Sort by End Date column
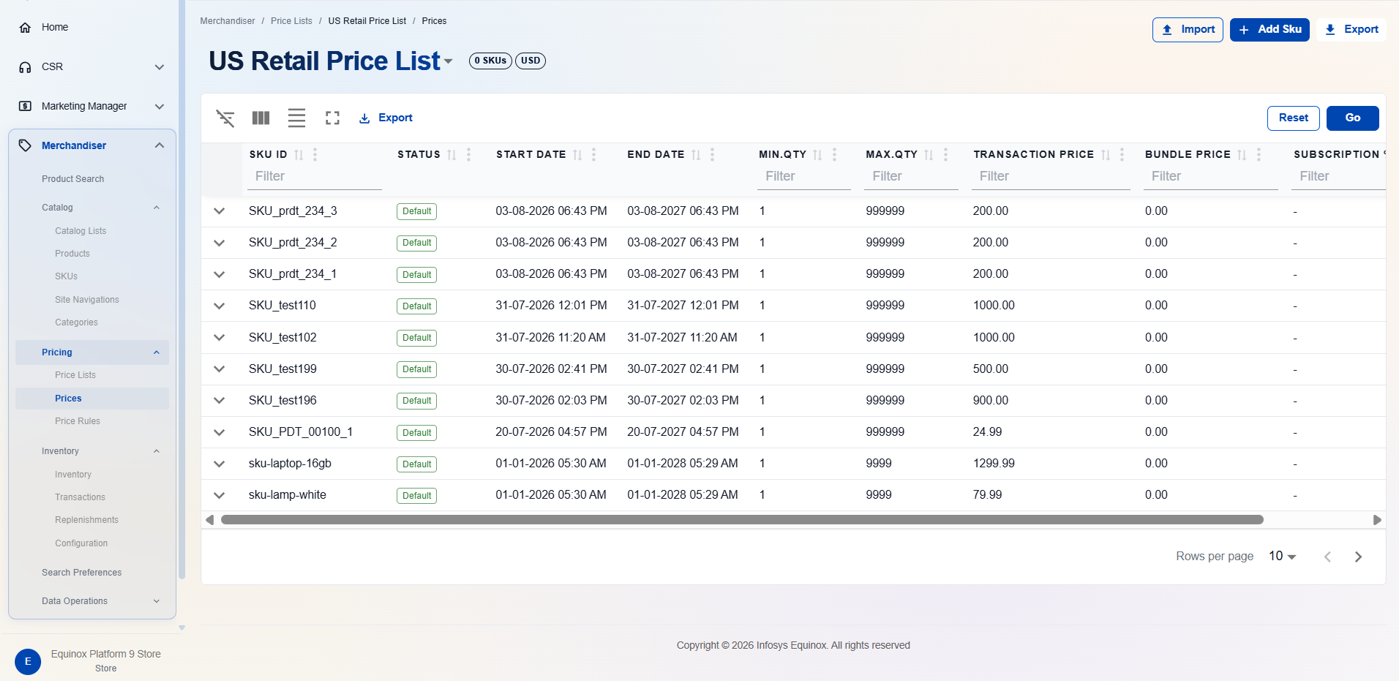This screenshot has height=681, width=1400. coord(696,155)
